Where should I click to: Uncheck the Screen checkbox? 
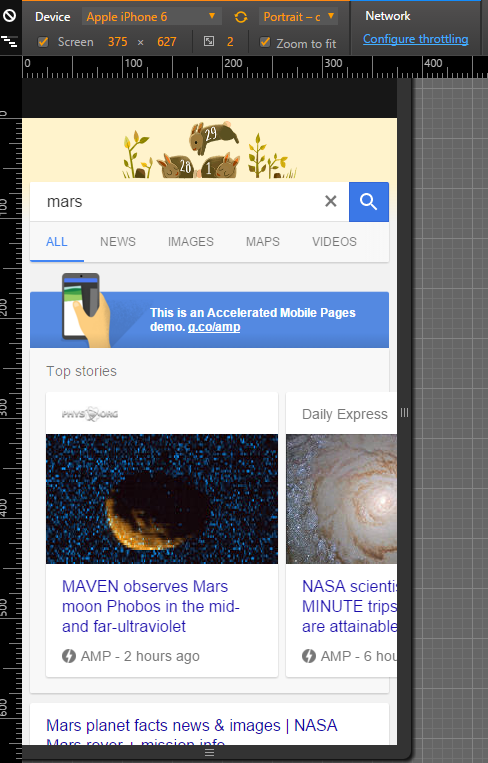43,42
